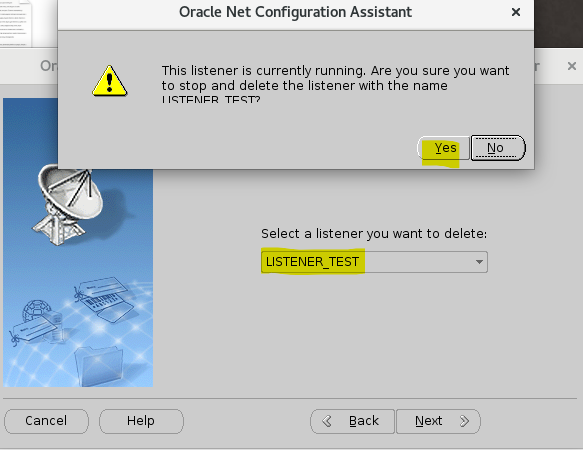Proceed with the Next button
This screenshot has width=583, height=450.
(x=438, y=421)
